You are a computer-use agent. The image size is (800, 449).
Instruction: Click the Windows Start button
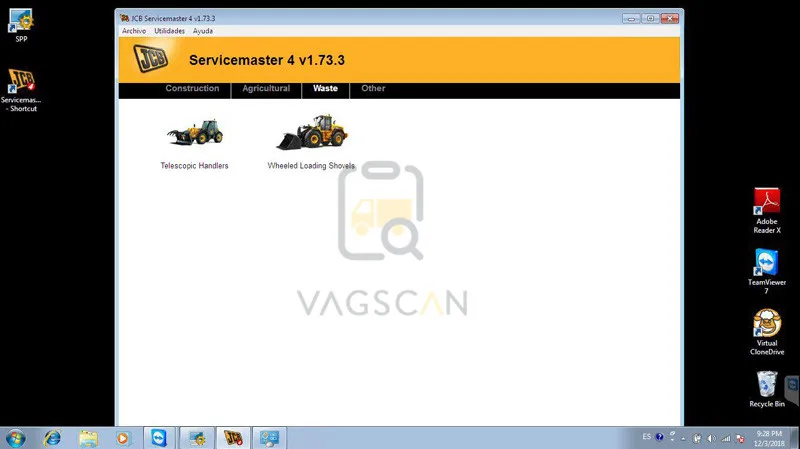coord(15,438)
